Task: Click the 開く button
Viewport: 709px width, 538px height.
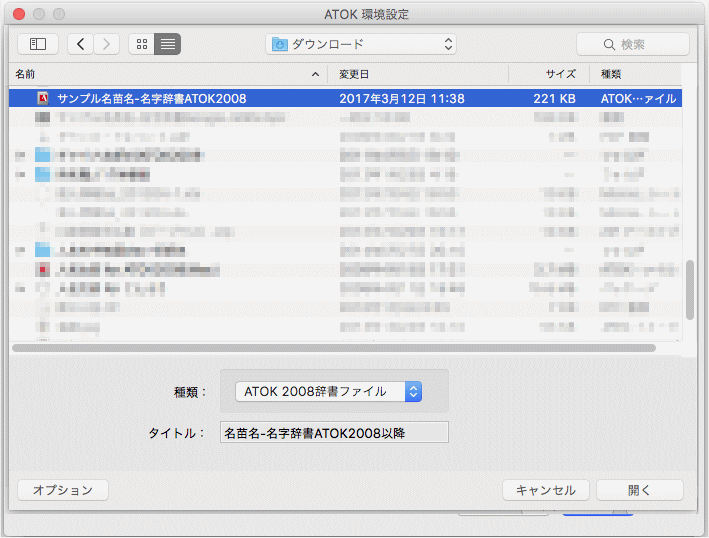Action: pyautogui.click(x=639, y=490)
